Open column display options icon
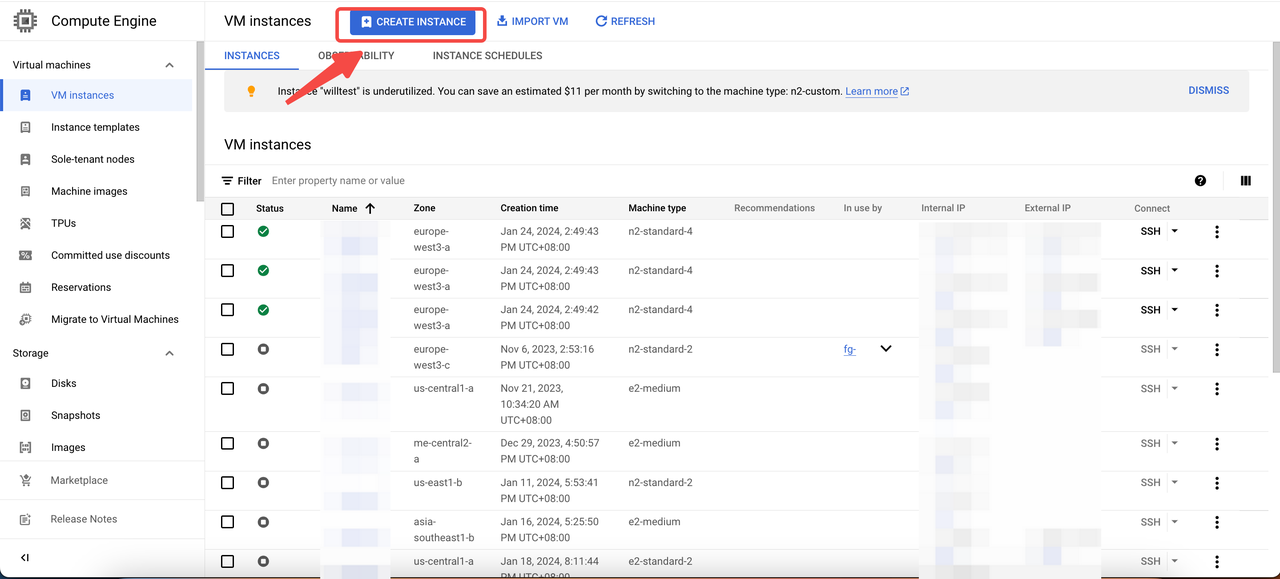1280x579 pixels. click(1245, 181)
